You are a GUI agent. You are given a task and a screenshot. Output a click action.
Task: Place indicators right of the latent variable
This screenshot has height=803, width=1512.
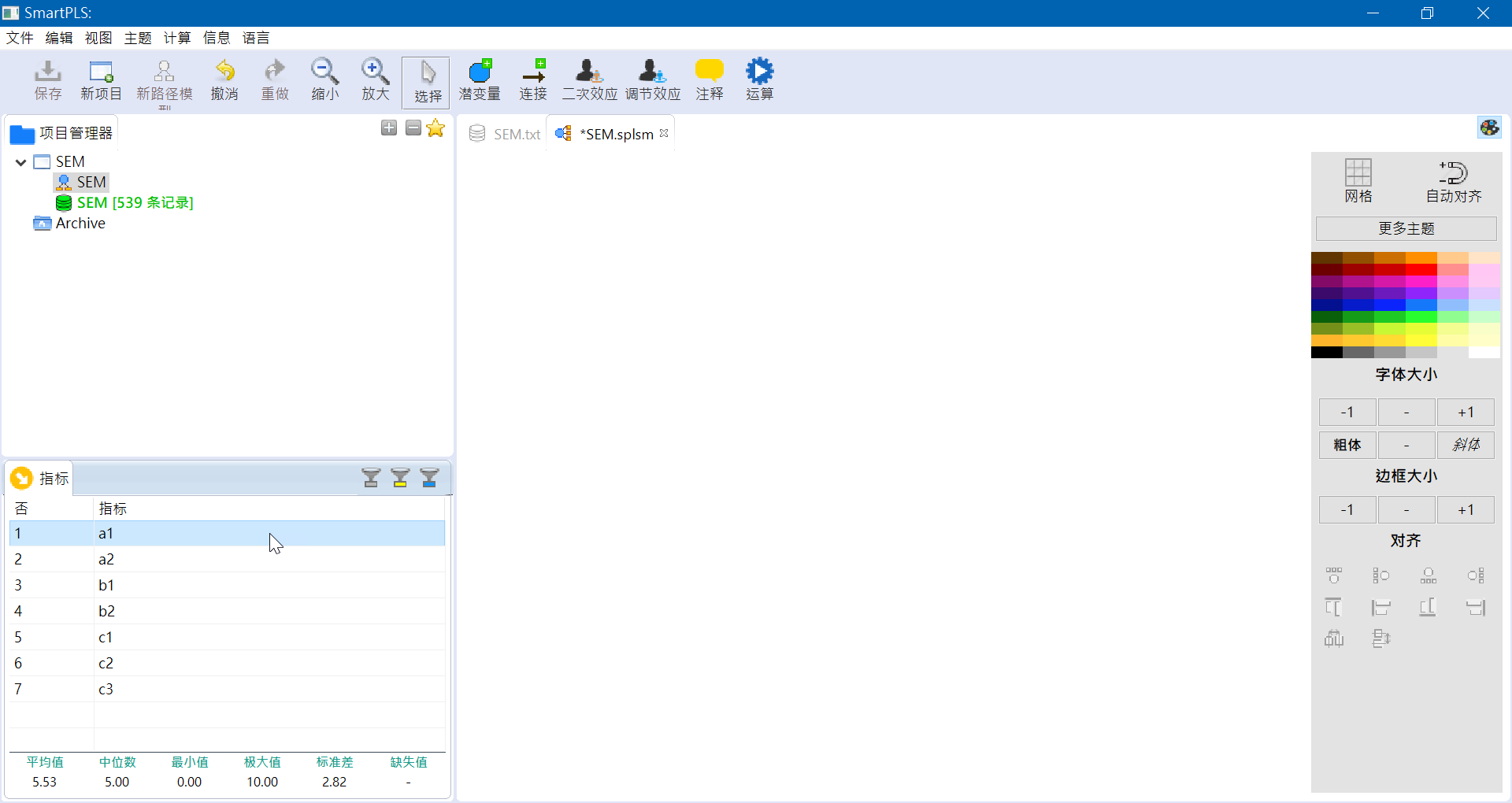[x=1476, y=575]
